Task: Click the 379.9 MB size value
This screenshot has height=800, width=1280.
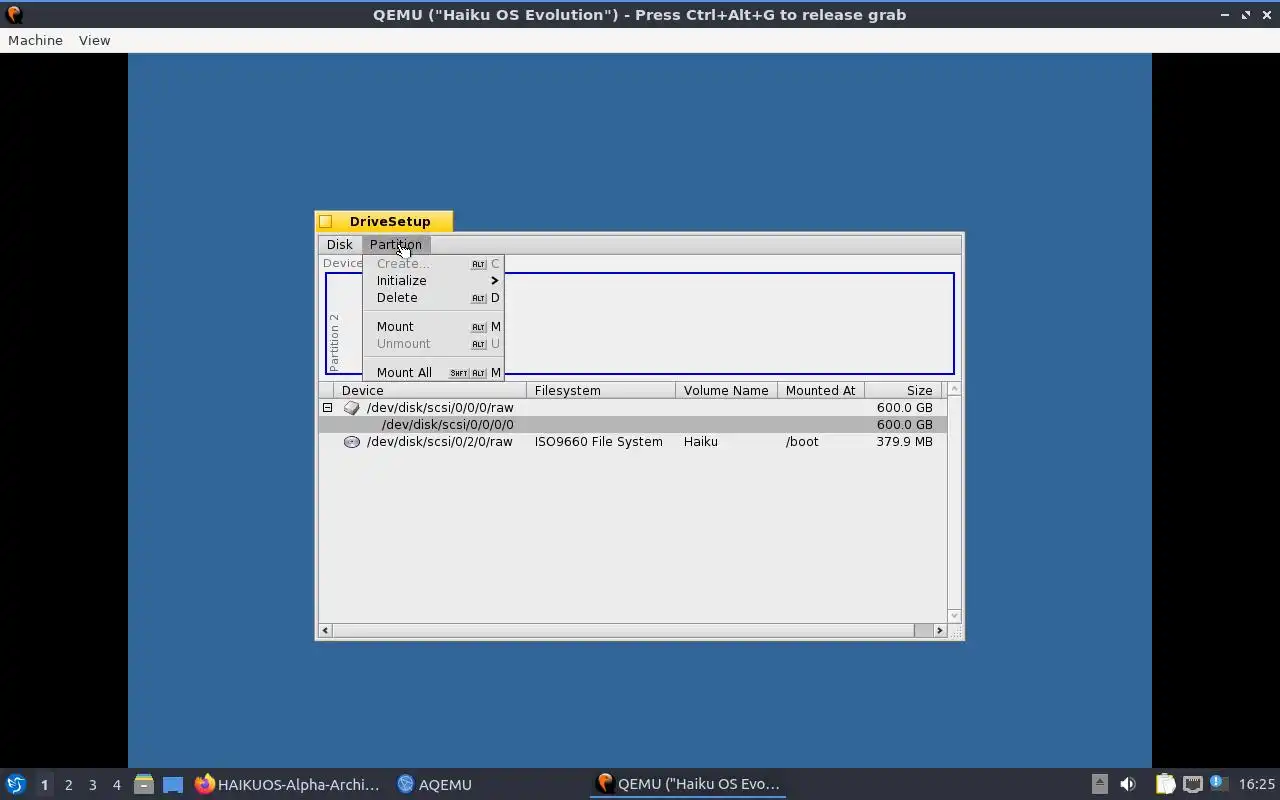Action: [904, 441]
